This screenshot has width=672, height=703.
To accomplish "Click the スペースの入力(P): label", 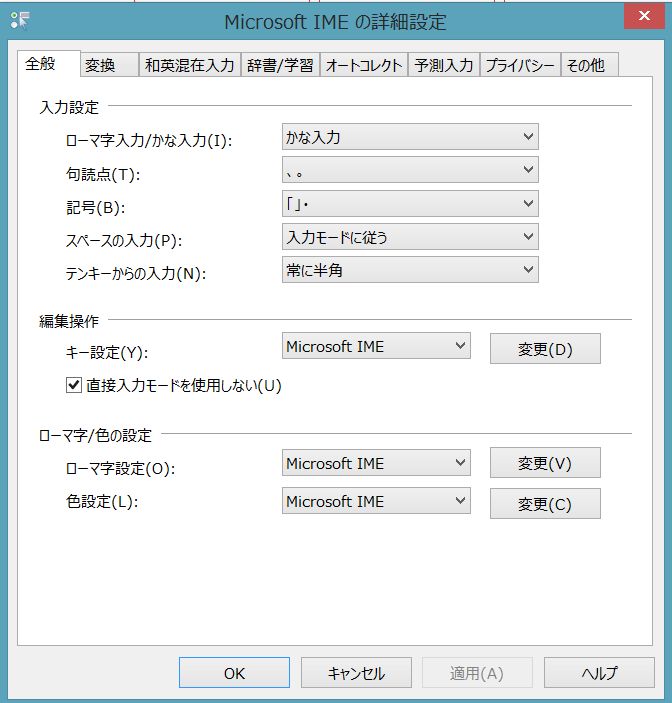I will pos(124,241).
